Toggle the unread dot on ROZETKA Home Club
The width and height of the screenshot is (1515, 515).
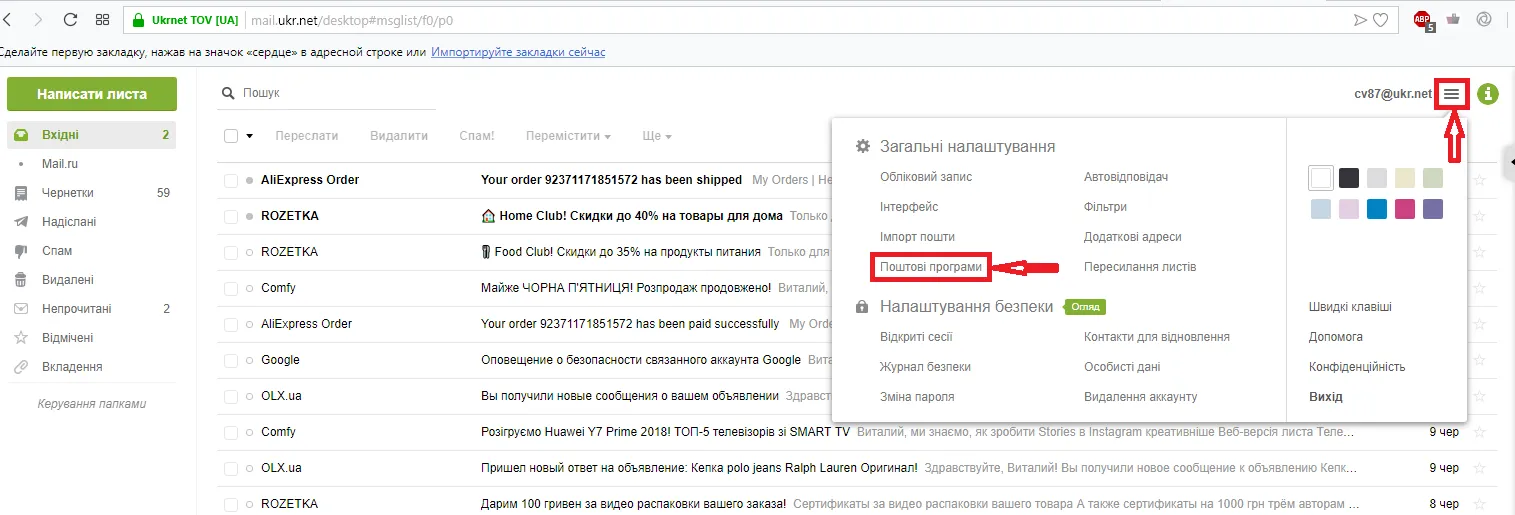click(x=250, y=216)
